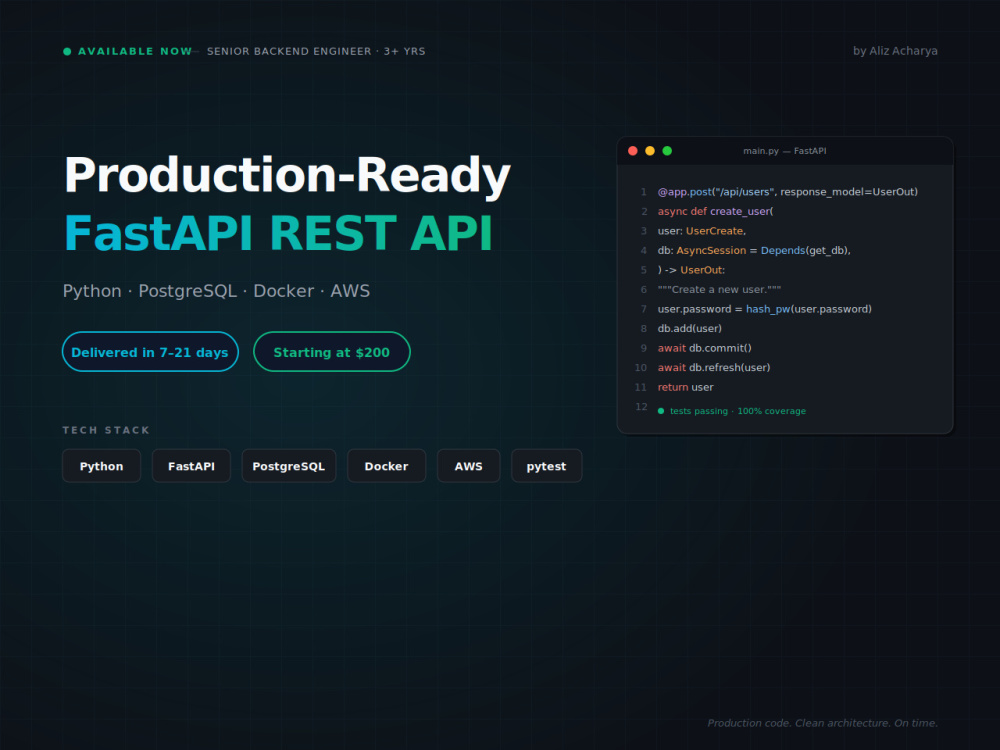The height and width of the screenshot is (750, 1000).
Task: Click the 'AVAILABLE NOW' label
Action: pos(135,52)
